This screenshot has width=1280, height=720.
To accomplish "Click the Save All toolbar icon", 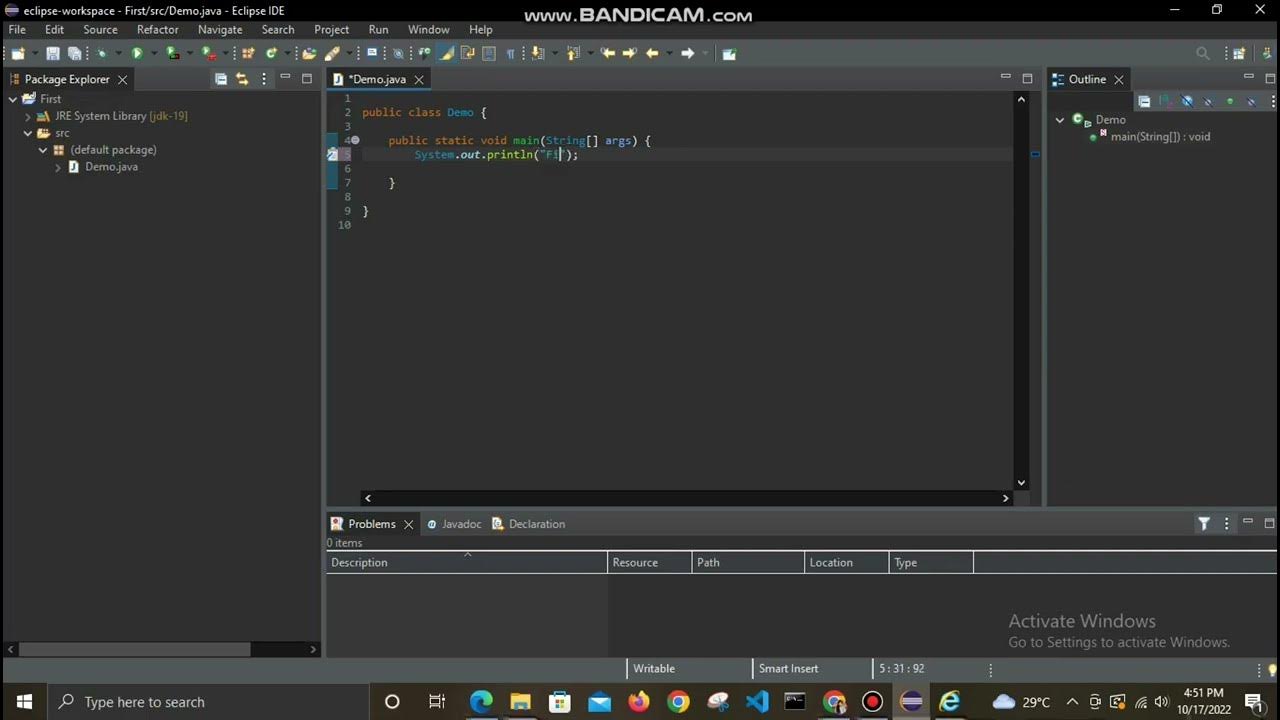I will 74,53.
